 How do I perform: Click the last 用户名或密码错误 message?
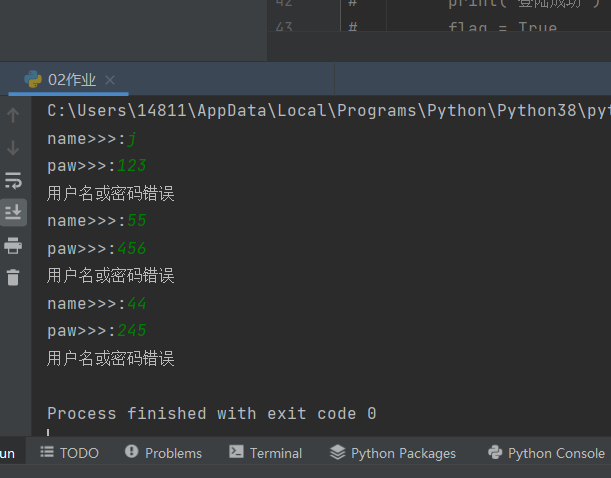tap(111, 358)
